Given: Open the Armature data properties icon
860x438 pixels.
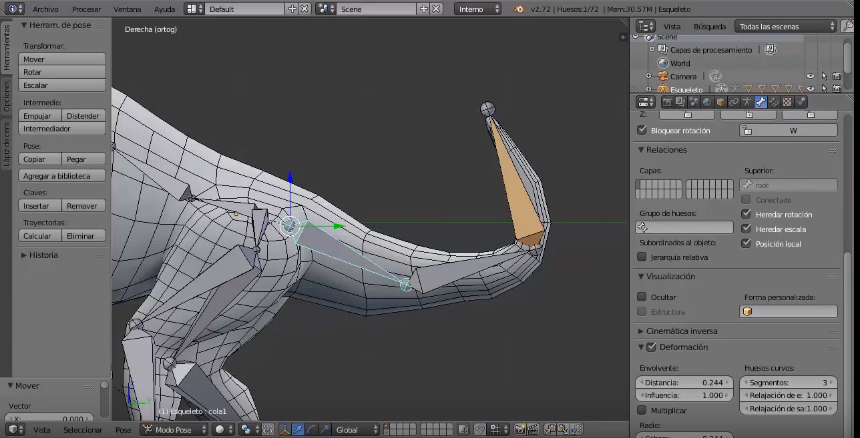Looking at the screenshot, I should click(747, 102).
